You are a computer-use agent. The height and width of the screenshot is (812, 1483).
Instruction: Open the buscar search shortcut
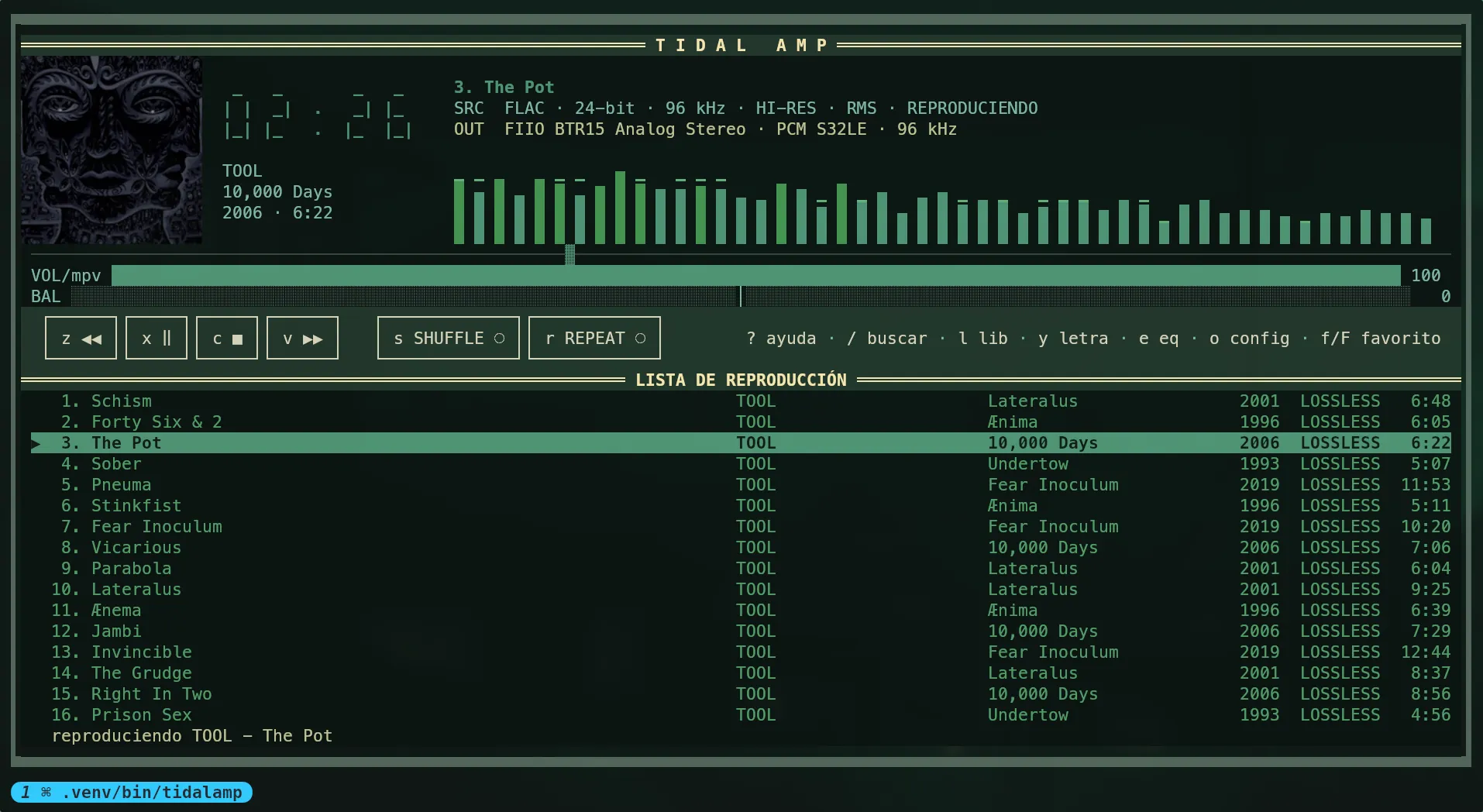[887, 339]
